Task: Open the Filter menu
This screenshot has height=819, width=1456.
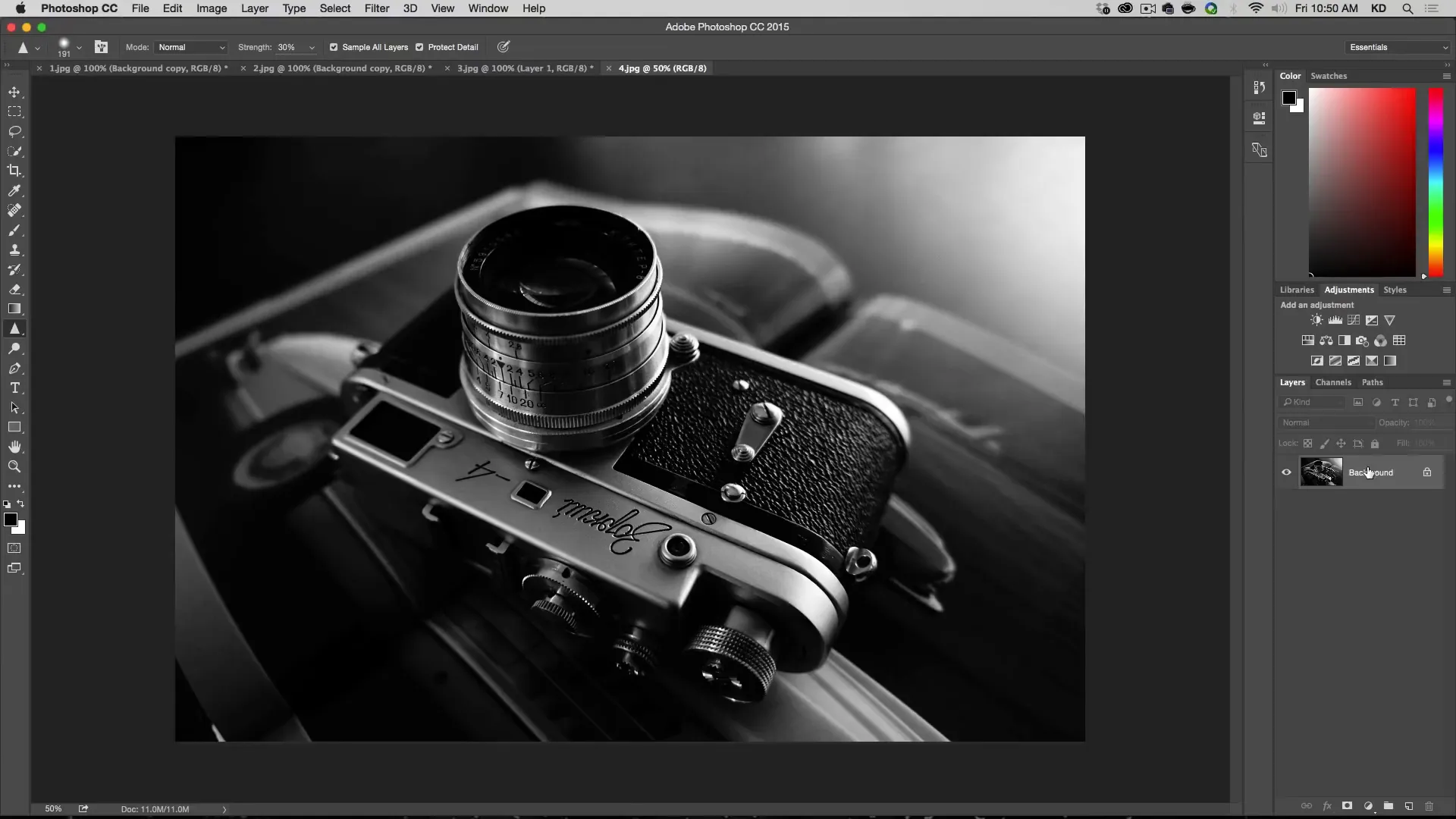Action: tap(377, 8)
